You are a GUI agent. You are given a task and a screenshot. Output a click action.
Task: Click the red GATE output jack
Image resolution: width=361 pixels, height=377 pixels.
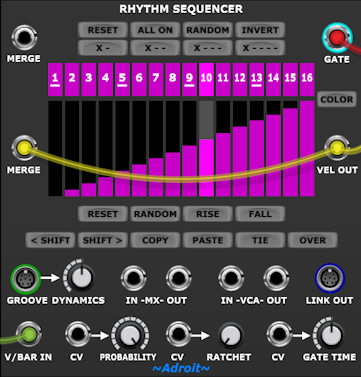337,38
